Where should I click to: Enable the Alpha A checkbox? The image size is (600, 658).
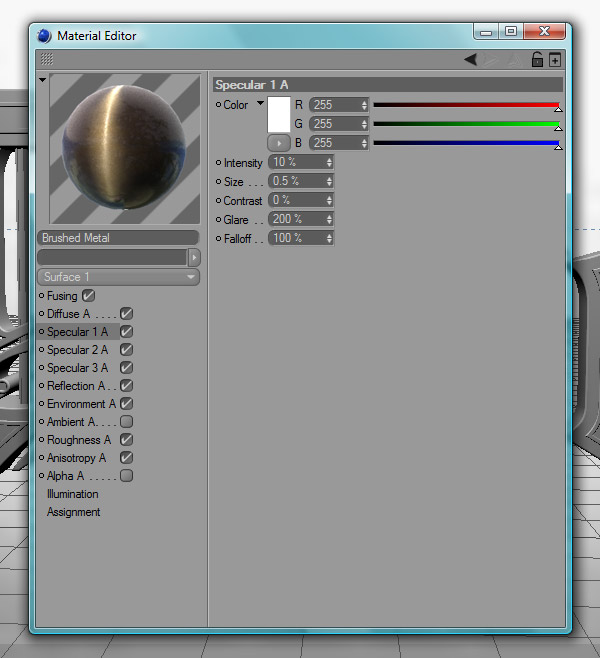(x=126, y=475)
